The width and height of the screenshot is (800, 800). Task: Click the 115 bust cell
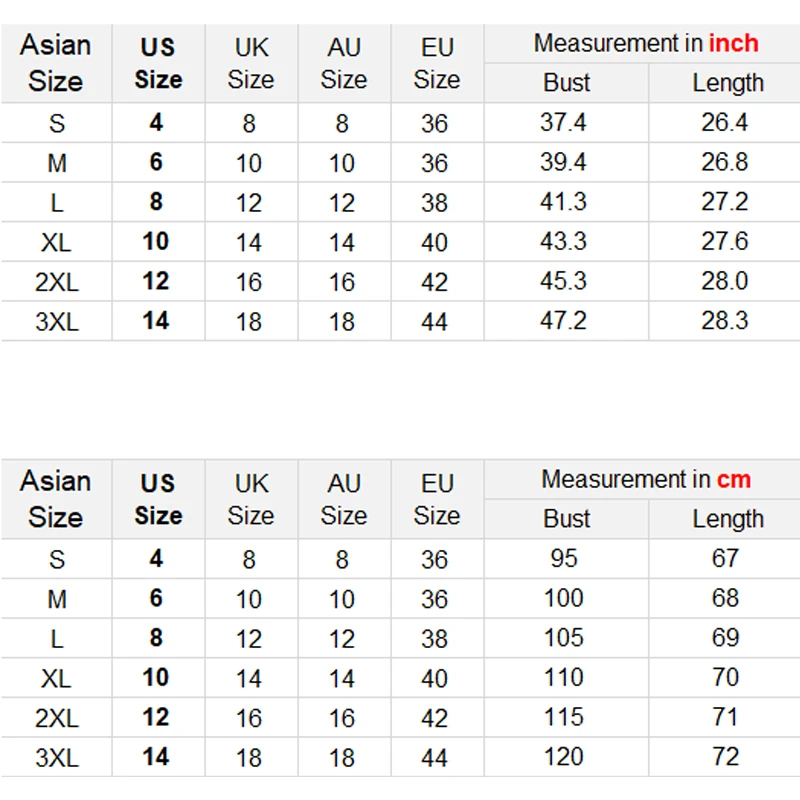point(564,717)
